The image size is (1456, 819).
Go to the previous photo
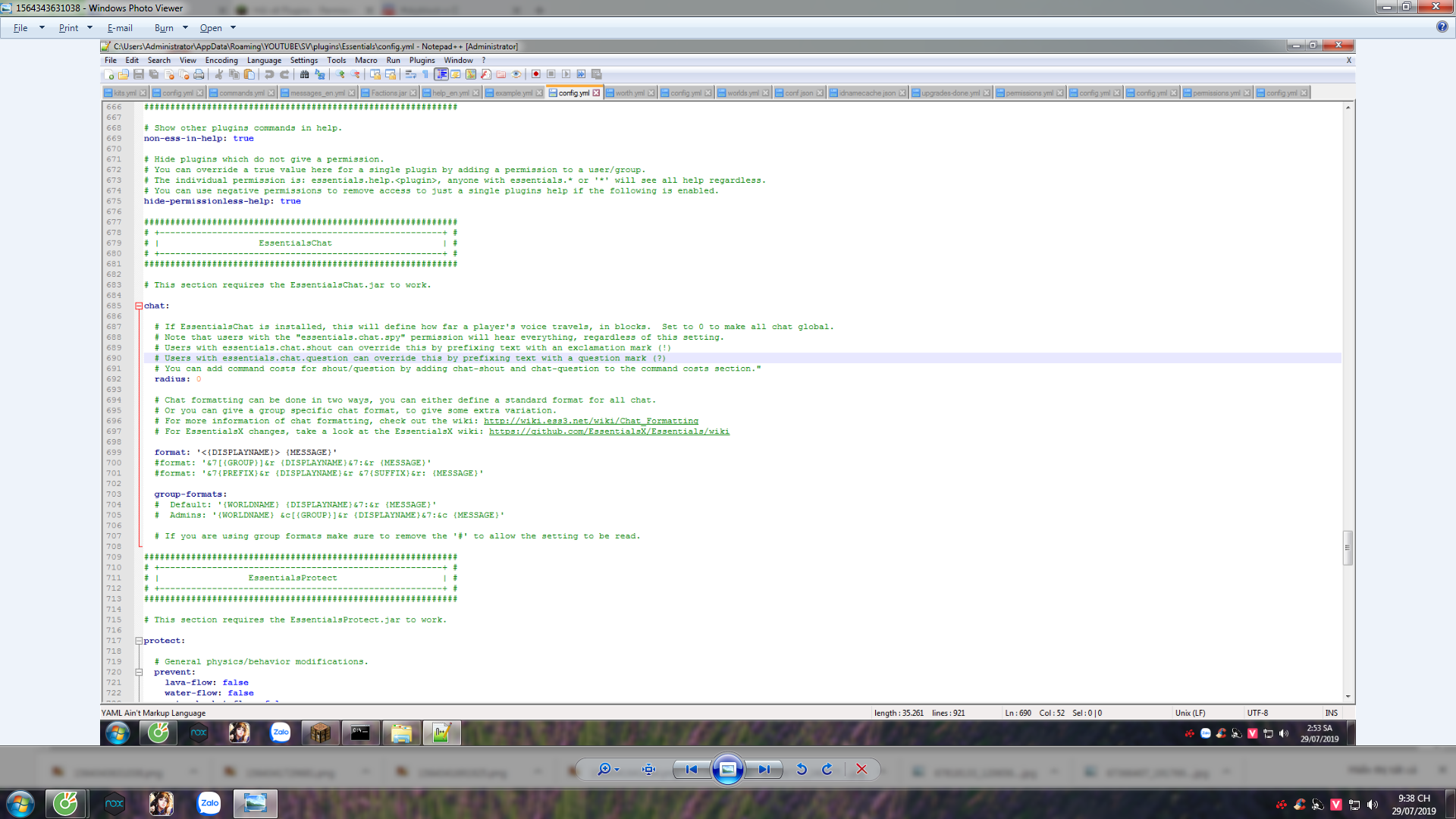tap(691, 769)
